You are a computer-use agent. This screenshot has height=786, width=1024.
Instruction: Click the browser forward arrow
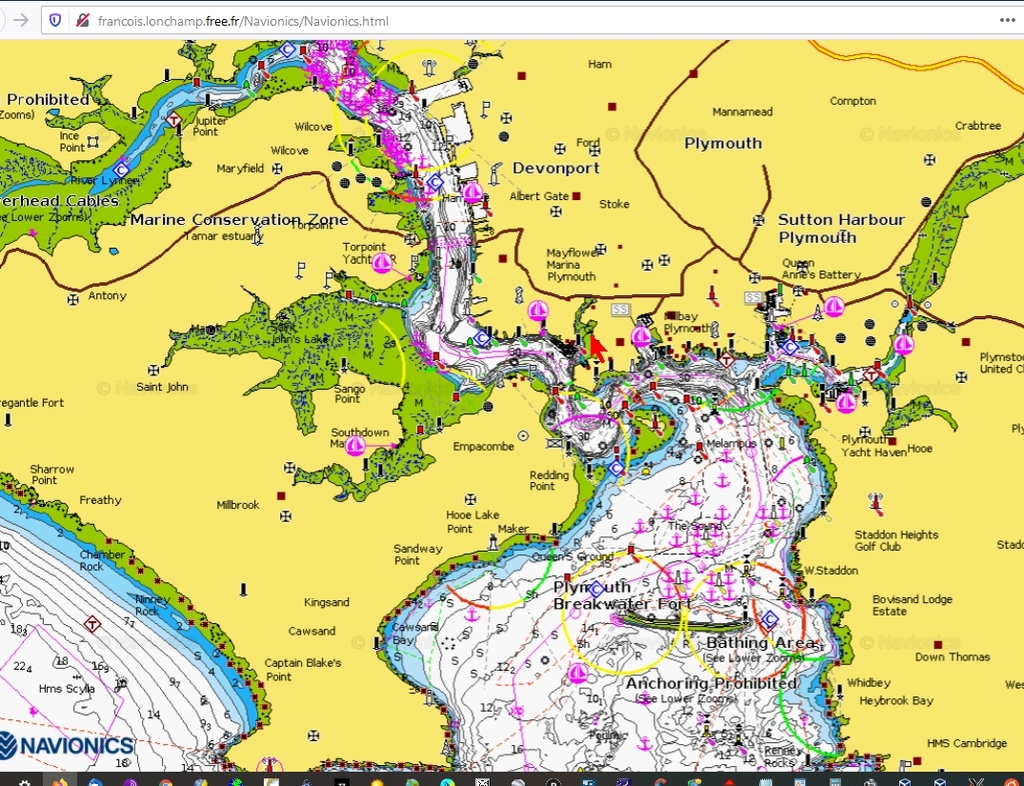click(x=21, y=20)
